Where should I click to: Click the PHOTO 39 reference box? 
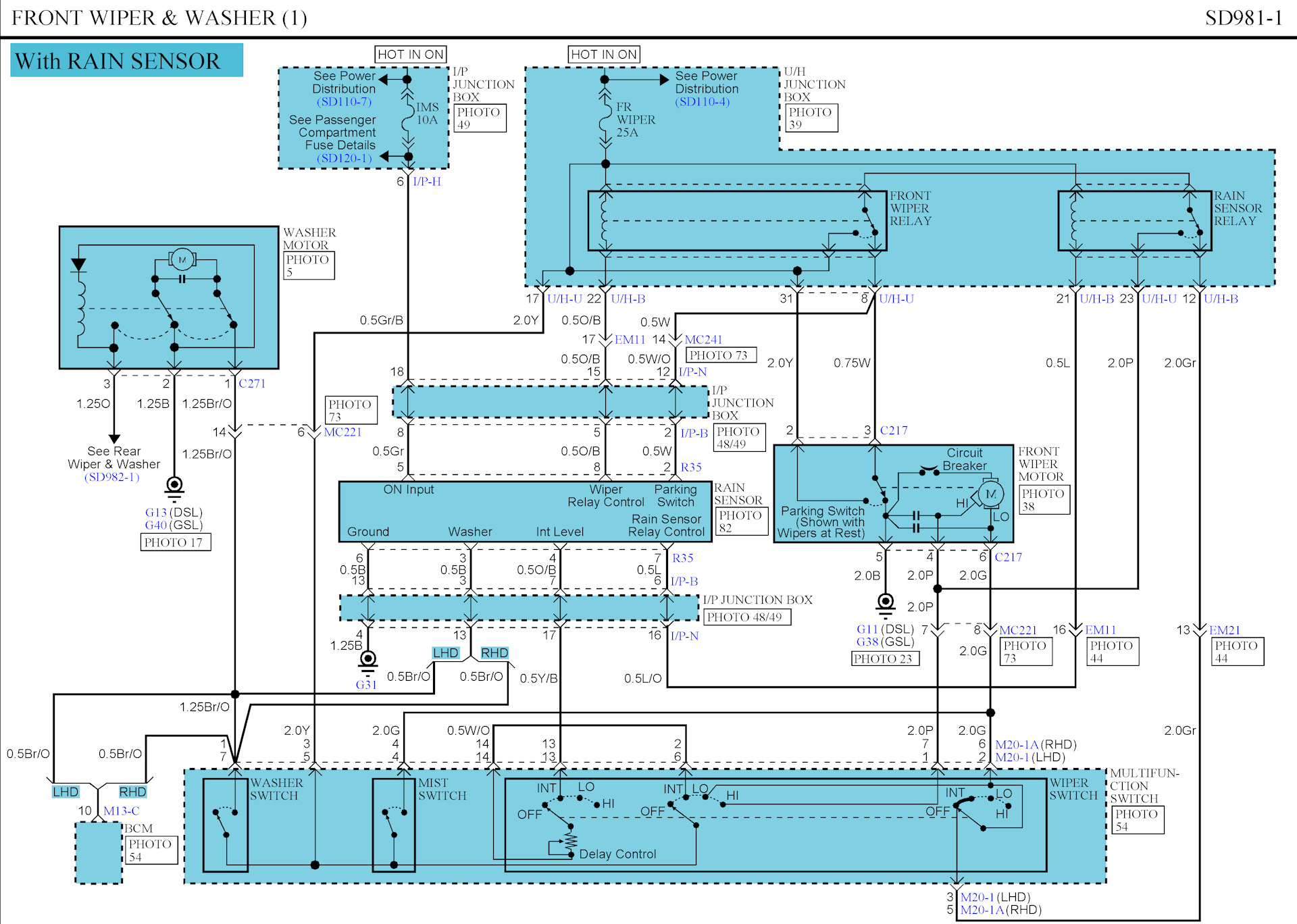tap(811, 118)
